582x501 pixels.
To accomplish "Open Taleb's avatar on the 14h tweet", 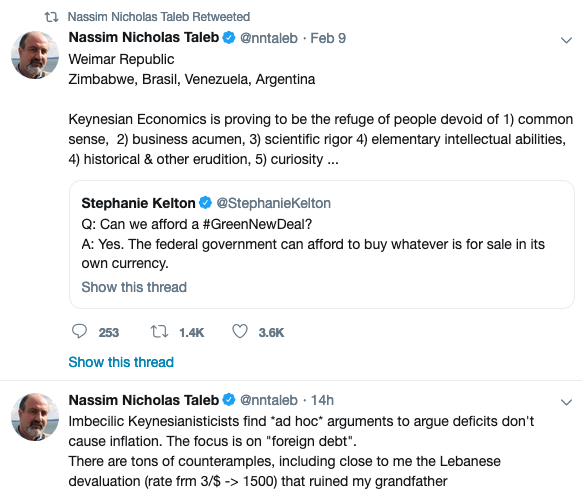I will click(x=35, y=417).
